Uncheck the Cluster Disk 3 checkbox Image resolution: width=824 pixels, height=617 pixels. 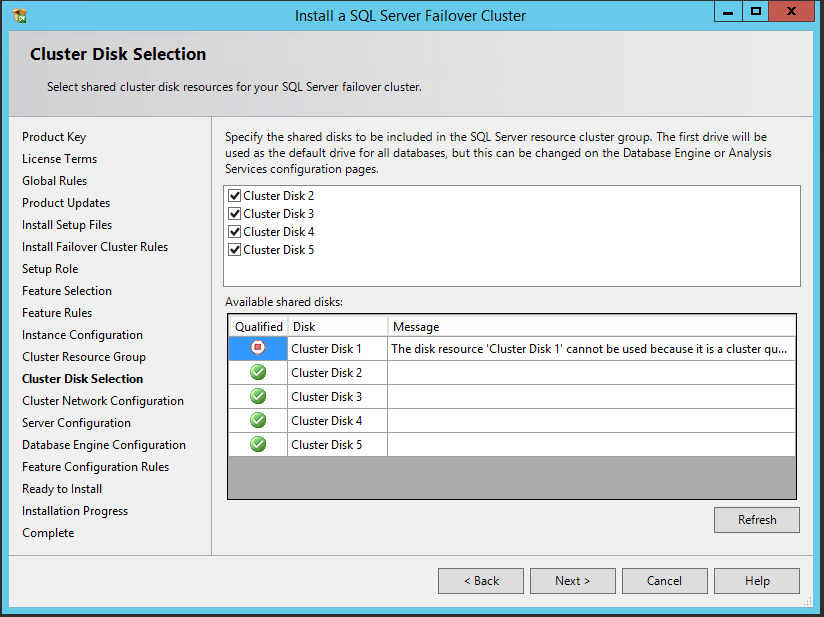click(234, 214)
